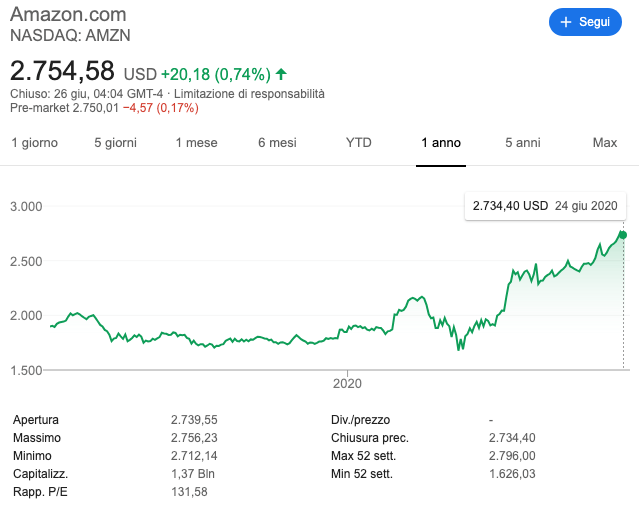
Task: Click the Massimo label
Action: coord(37,438)
